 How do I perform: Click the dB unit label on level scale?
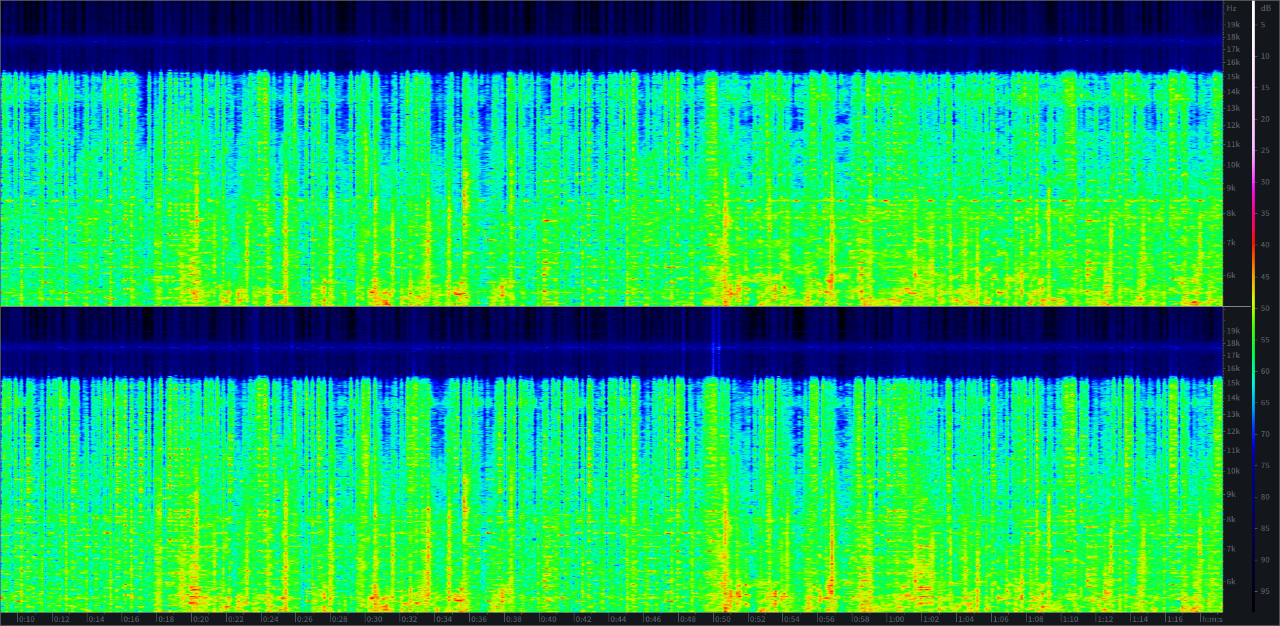(1265, 8)
